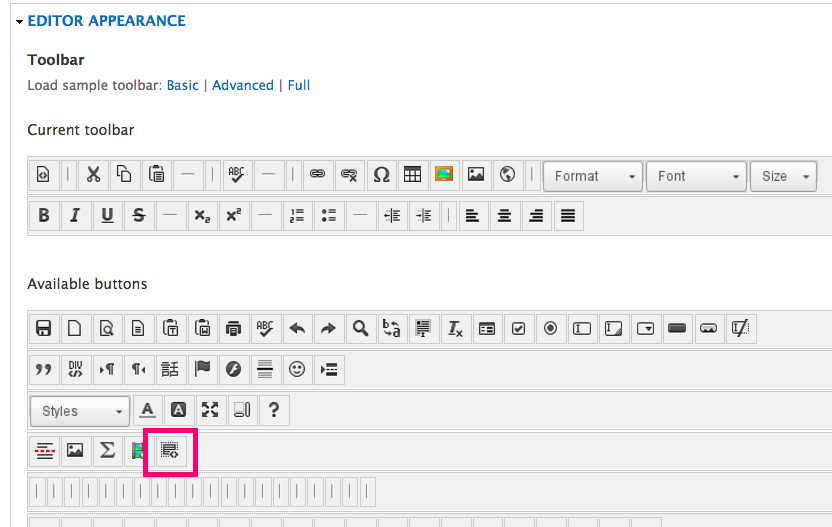Click the Undo arrow icon
Screen dimensions: 832x527
tap(296, 328)
